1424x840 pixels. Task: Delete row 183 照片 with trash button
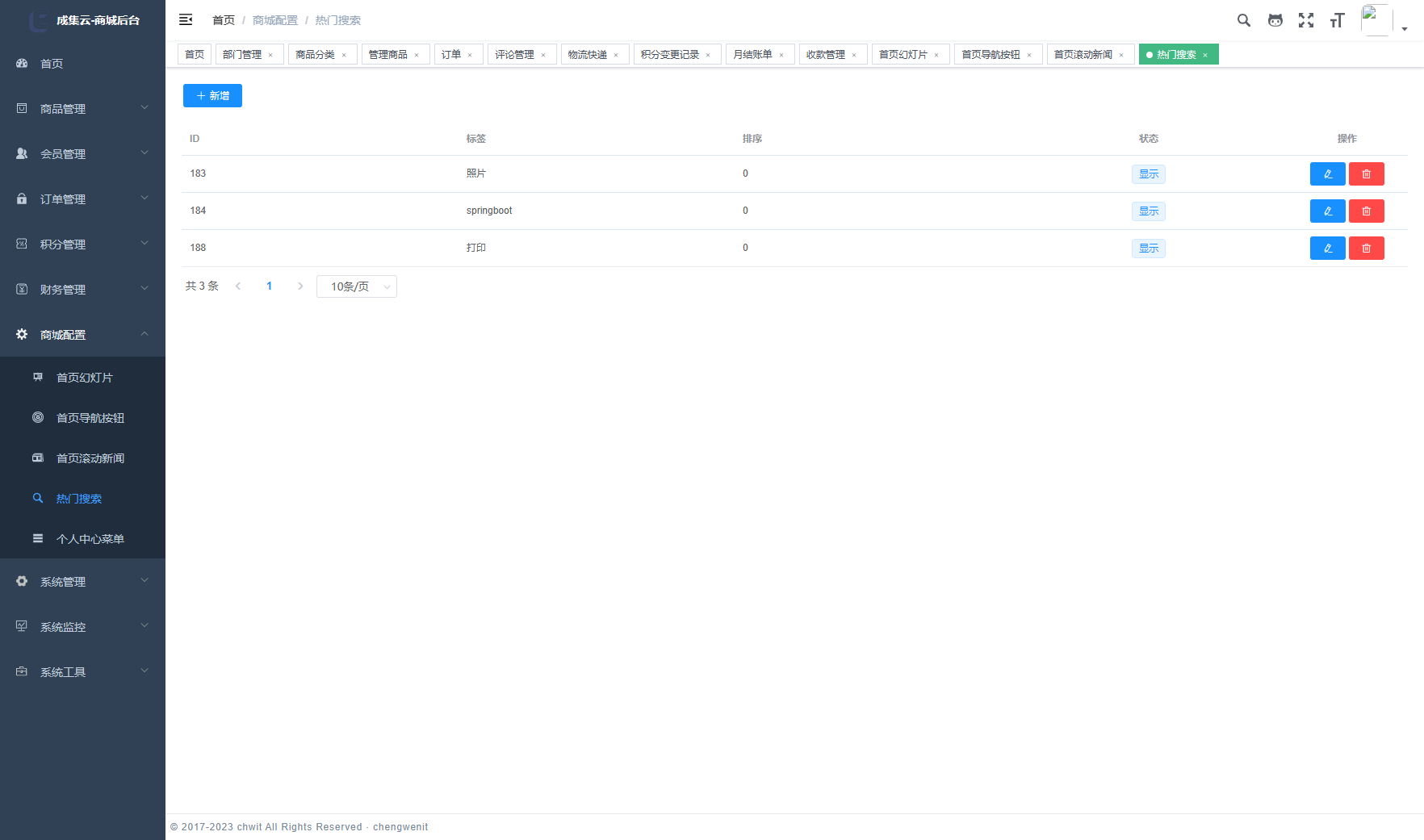1367,174
